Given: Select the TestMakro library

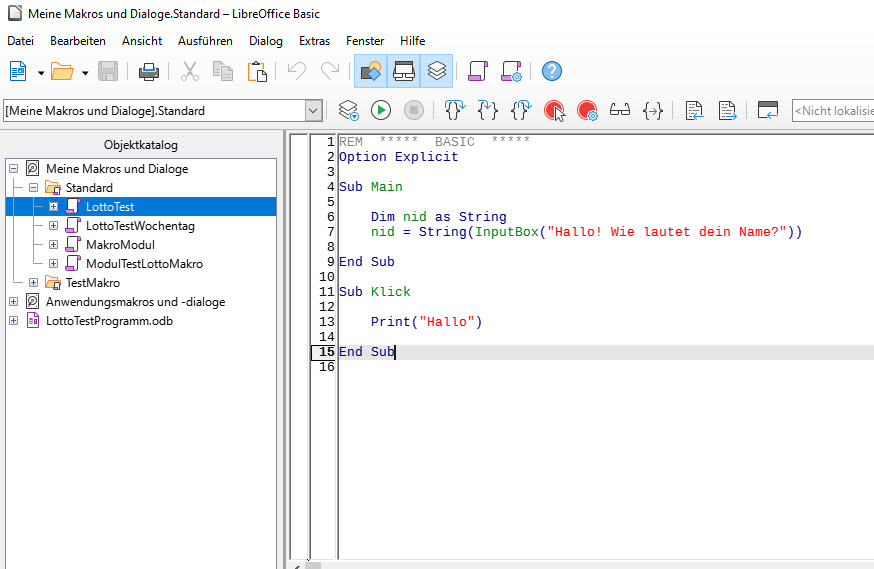Looking at the screenshot, I should click(93, 283).
